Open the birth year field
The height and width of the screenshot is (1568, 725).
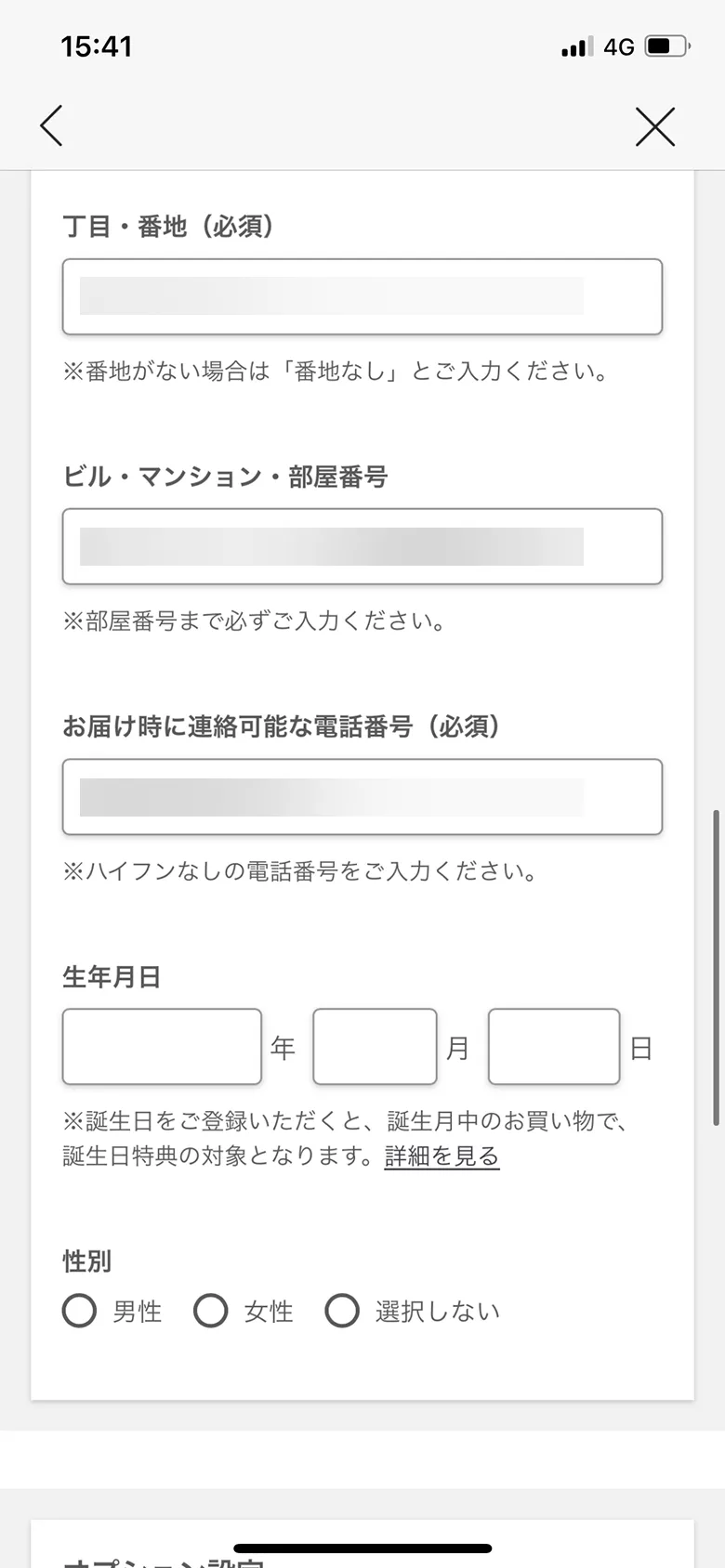tap(162, 1047)
